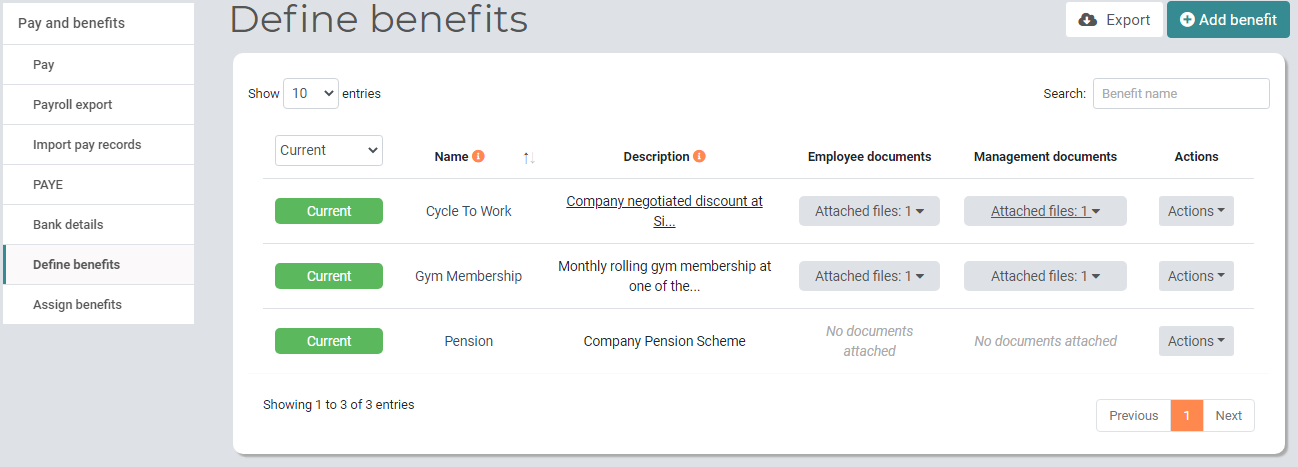The image size is (1298, 467).
Task: Click the Current status badge for Gym Membership
Action: [329, 276]
